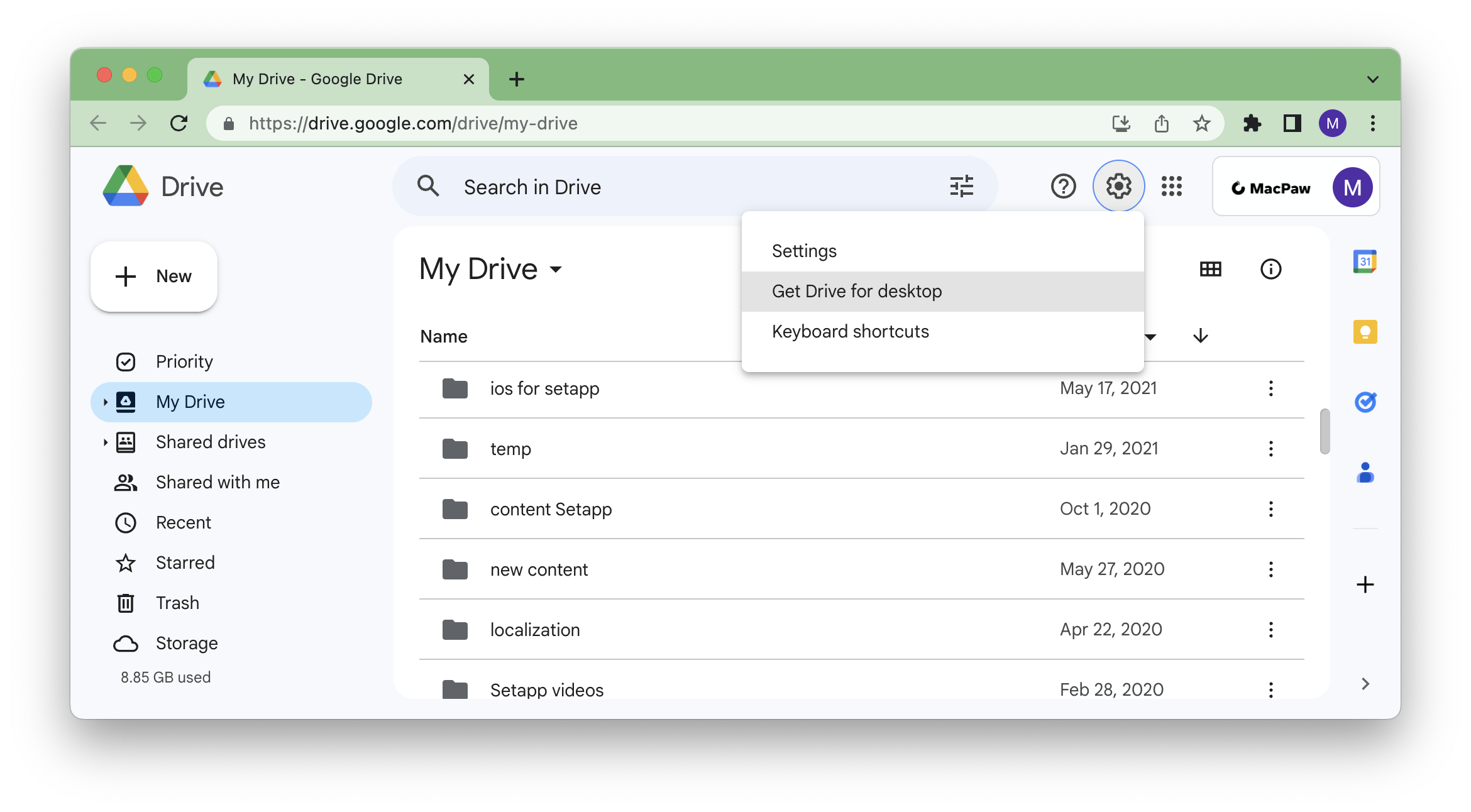Screen dimensions: 1471x812
Task: Click the New button
Action: coord(154,277)
